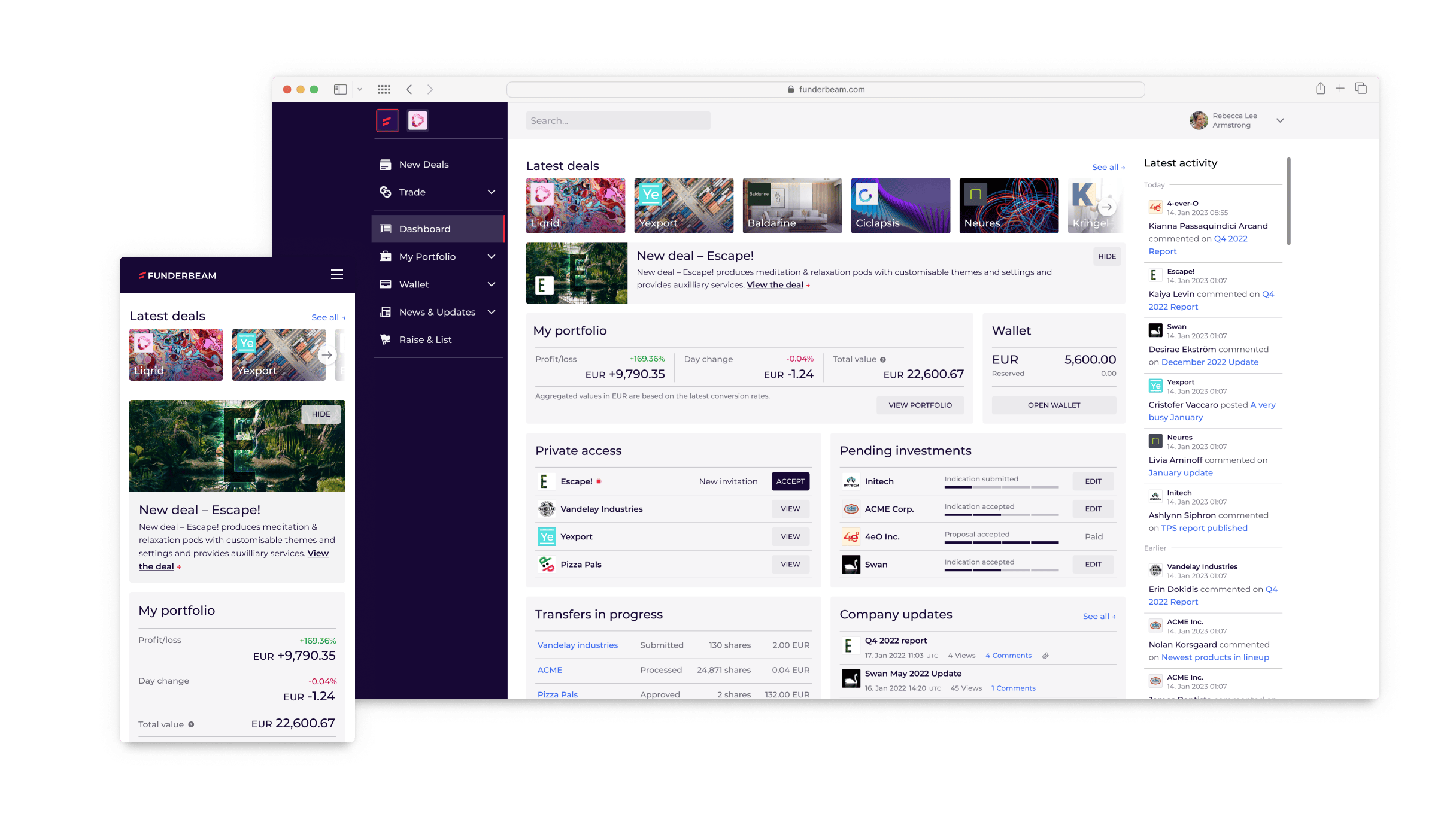Expand the My Portfolio chevron
This screenshot has width=1456, height=819.
pyautogui.click(x=492, y=257)
